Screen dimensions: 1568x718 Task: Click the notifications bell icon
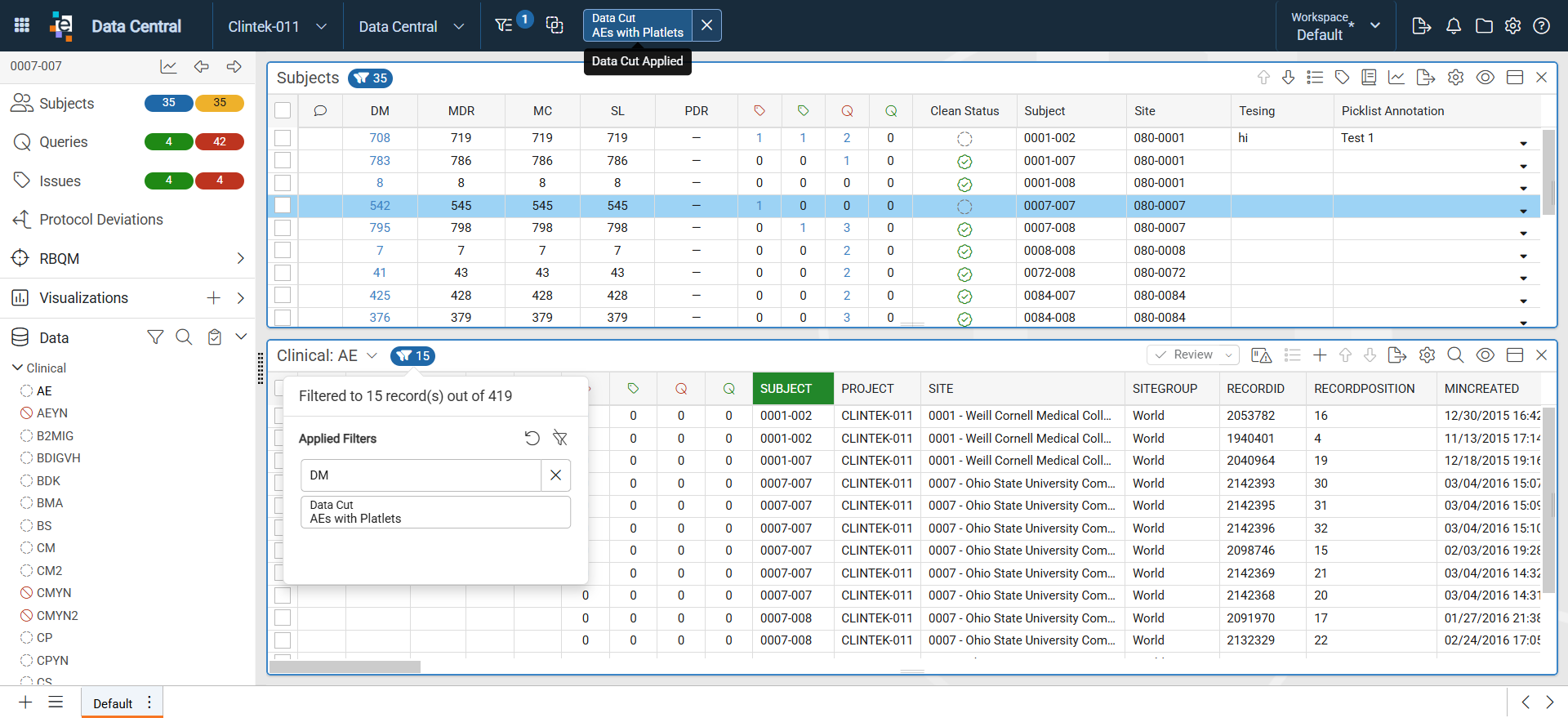(1453, 26)
